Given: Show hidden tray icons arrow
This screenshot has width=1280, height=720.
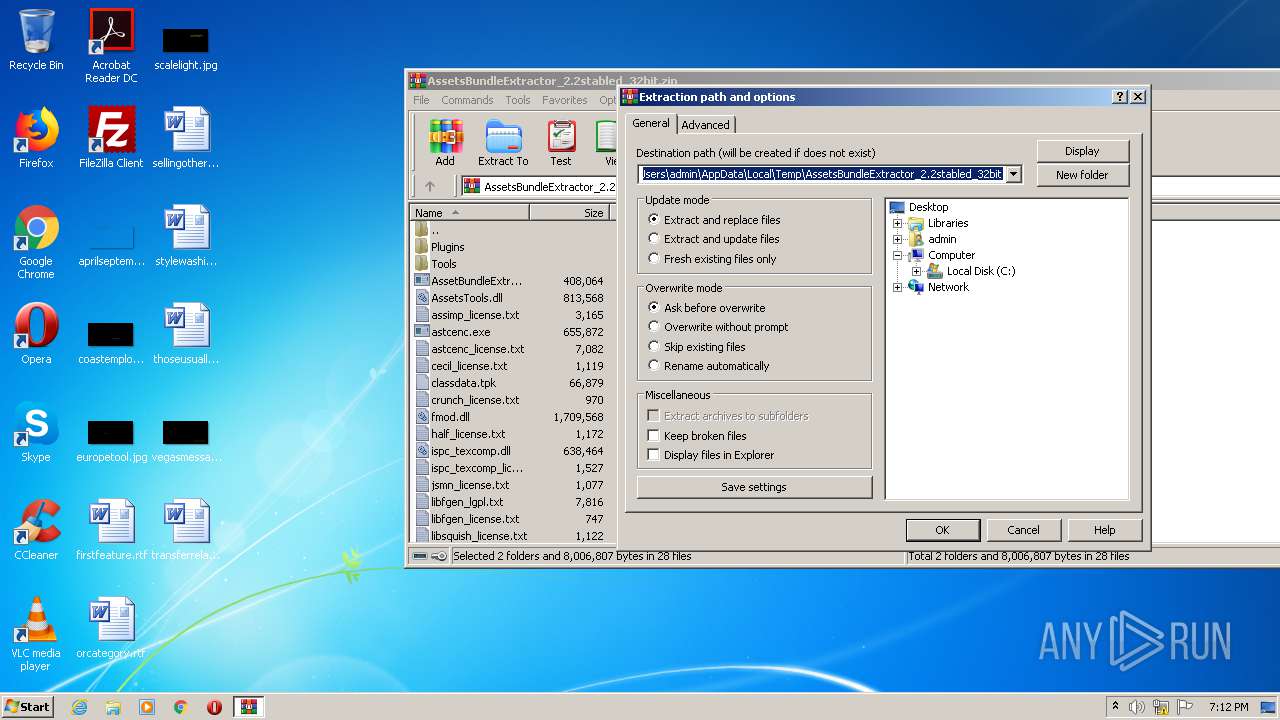Looking at the screenshot, I should (x=1115, y=707).
